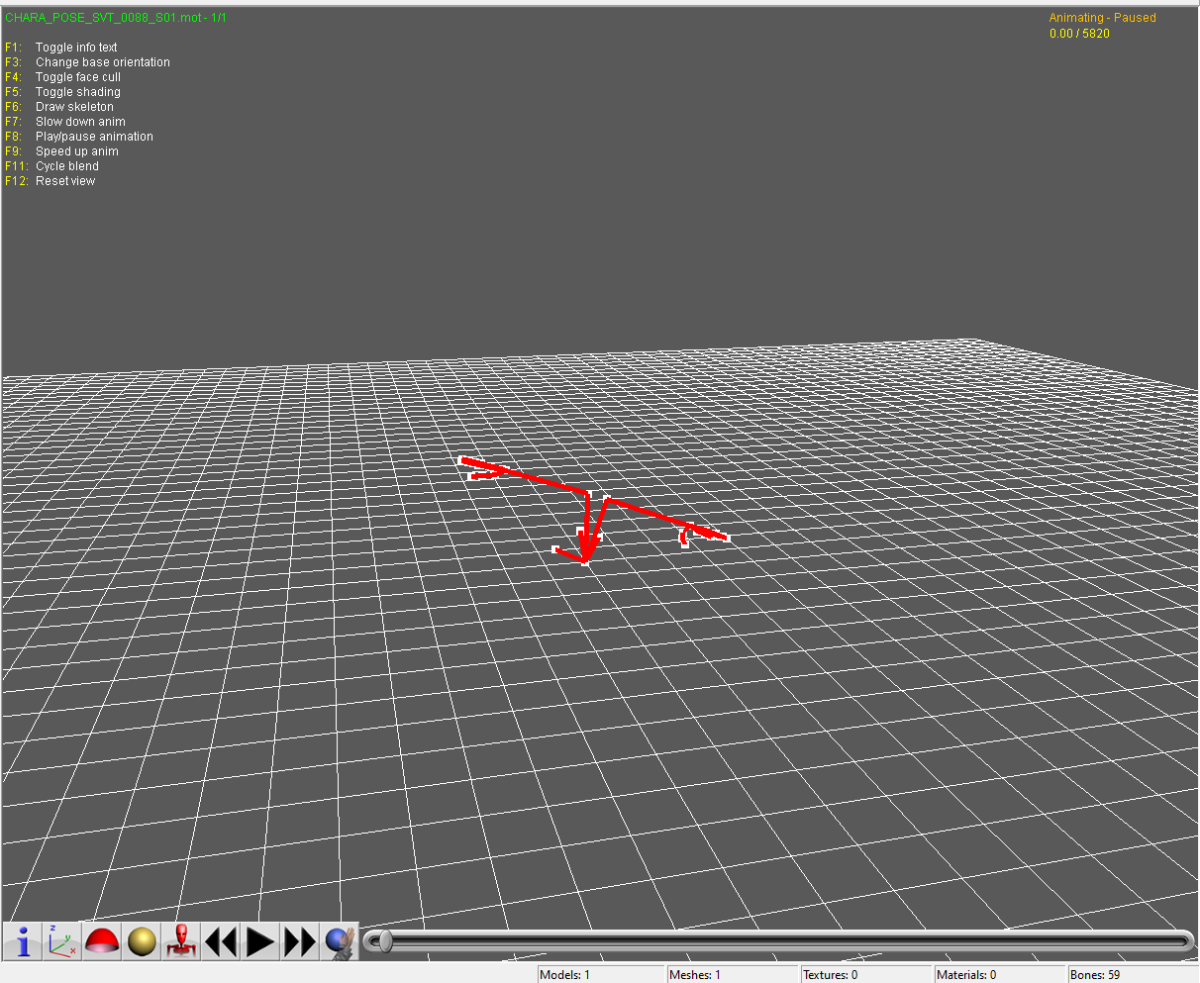
Task: Click the middle of the animation timeline track
Action: tap(778, 941)
